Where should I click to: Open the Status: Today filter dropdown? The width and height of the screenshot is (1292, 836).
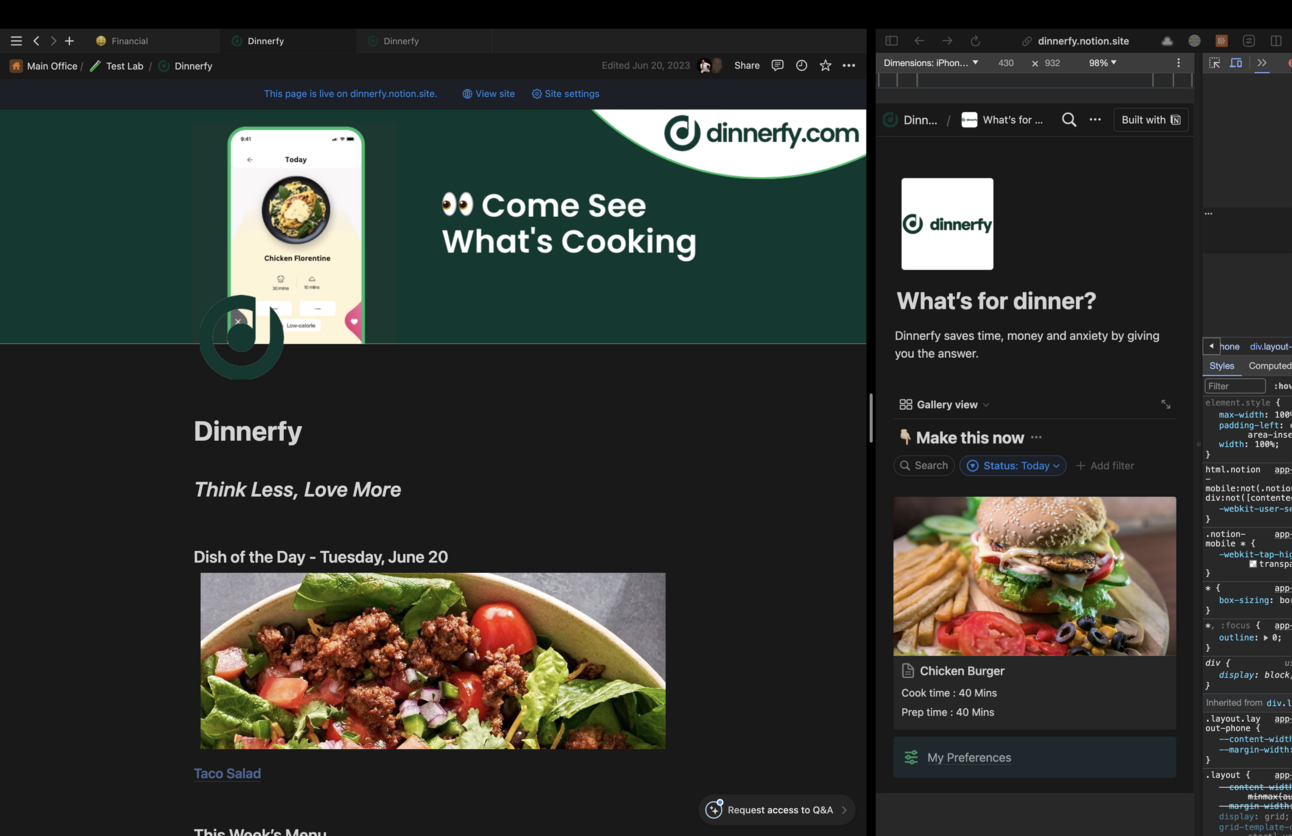(1013, 466)
